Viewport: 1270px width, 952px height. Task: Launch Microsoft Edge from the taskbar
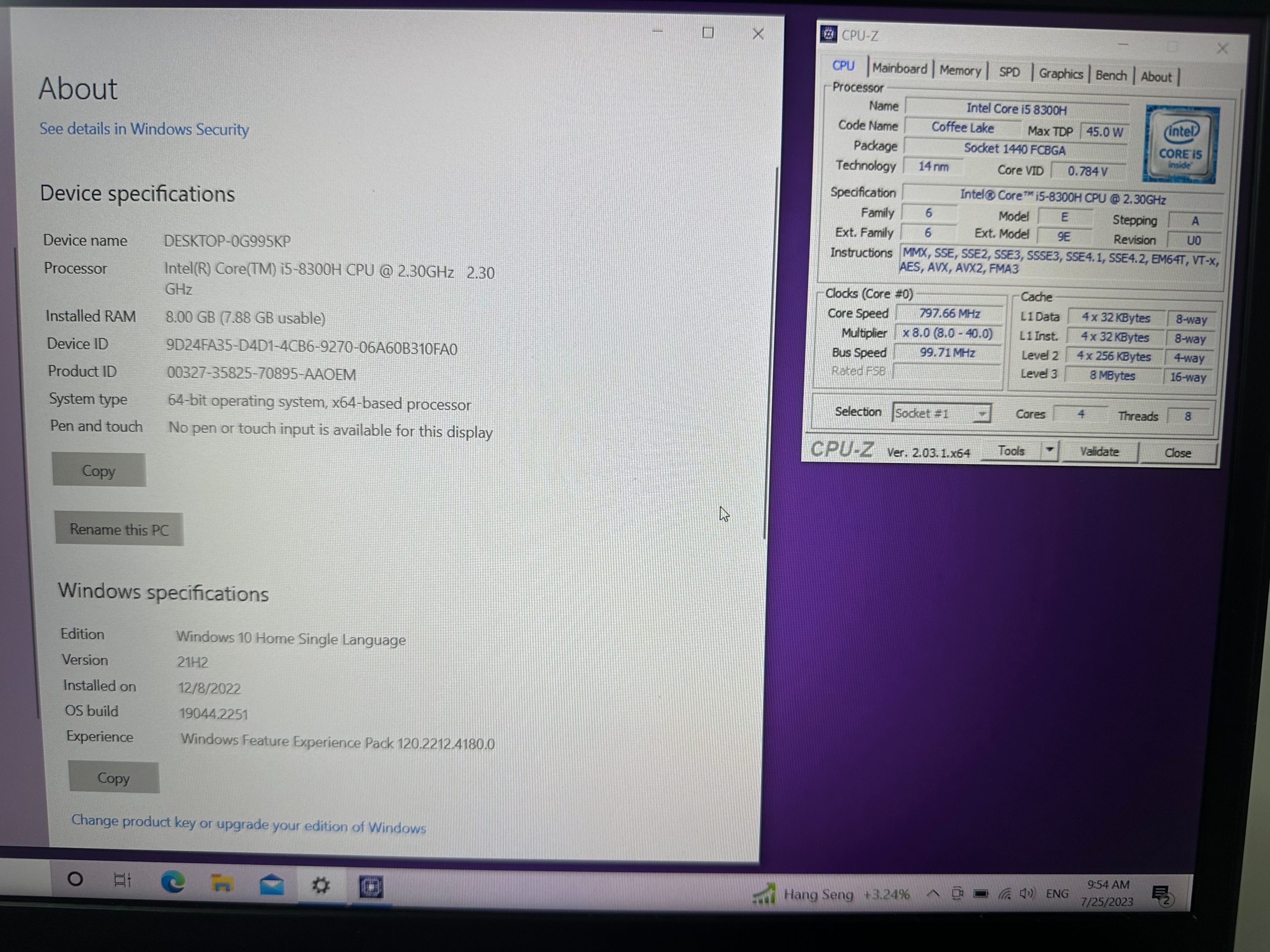[173, 882]
